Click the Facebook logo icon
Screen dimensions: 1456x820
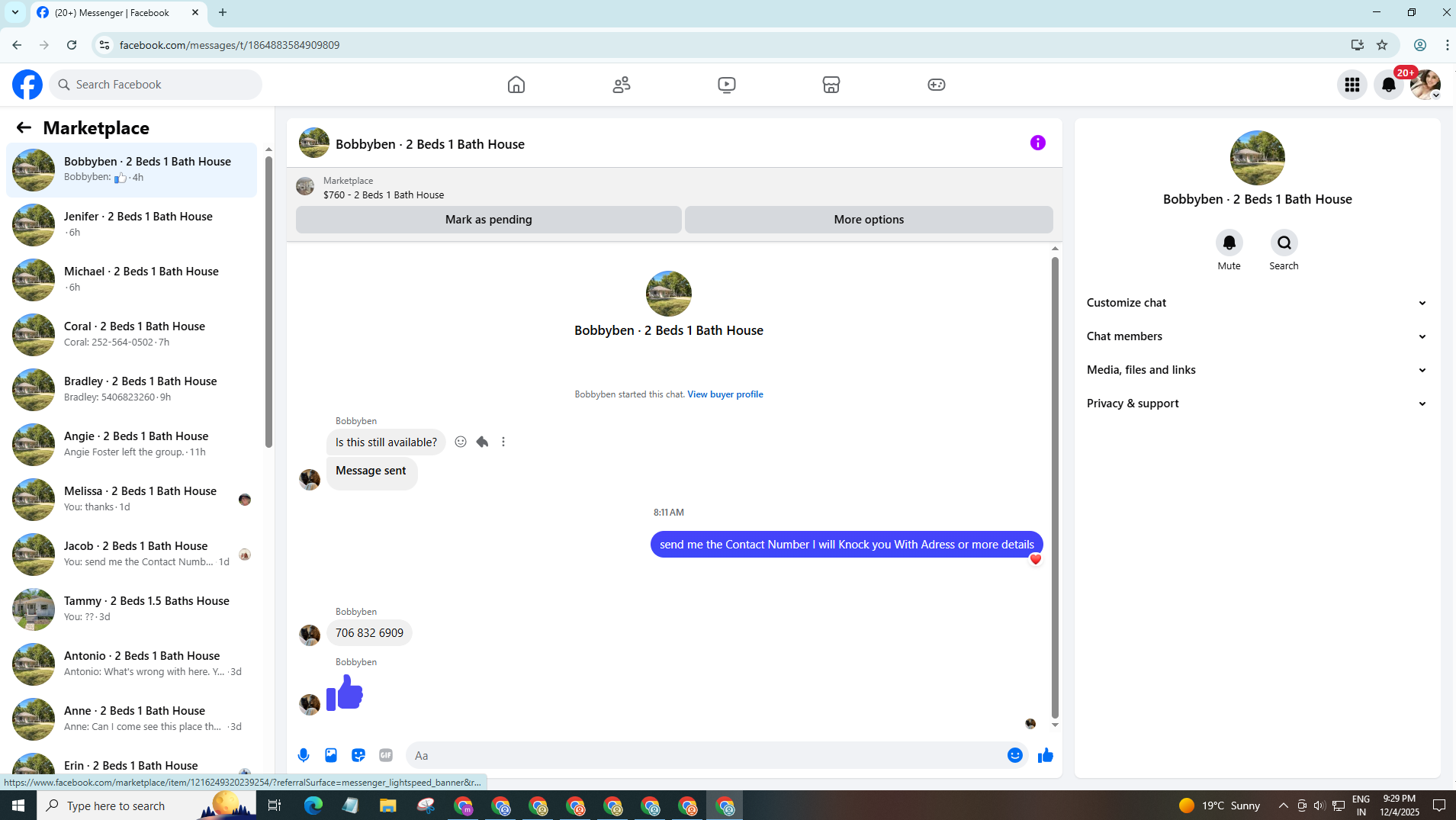[x=27, y=85]
